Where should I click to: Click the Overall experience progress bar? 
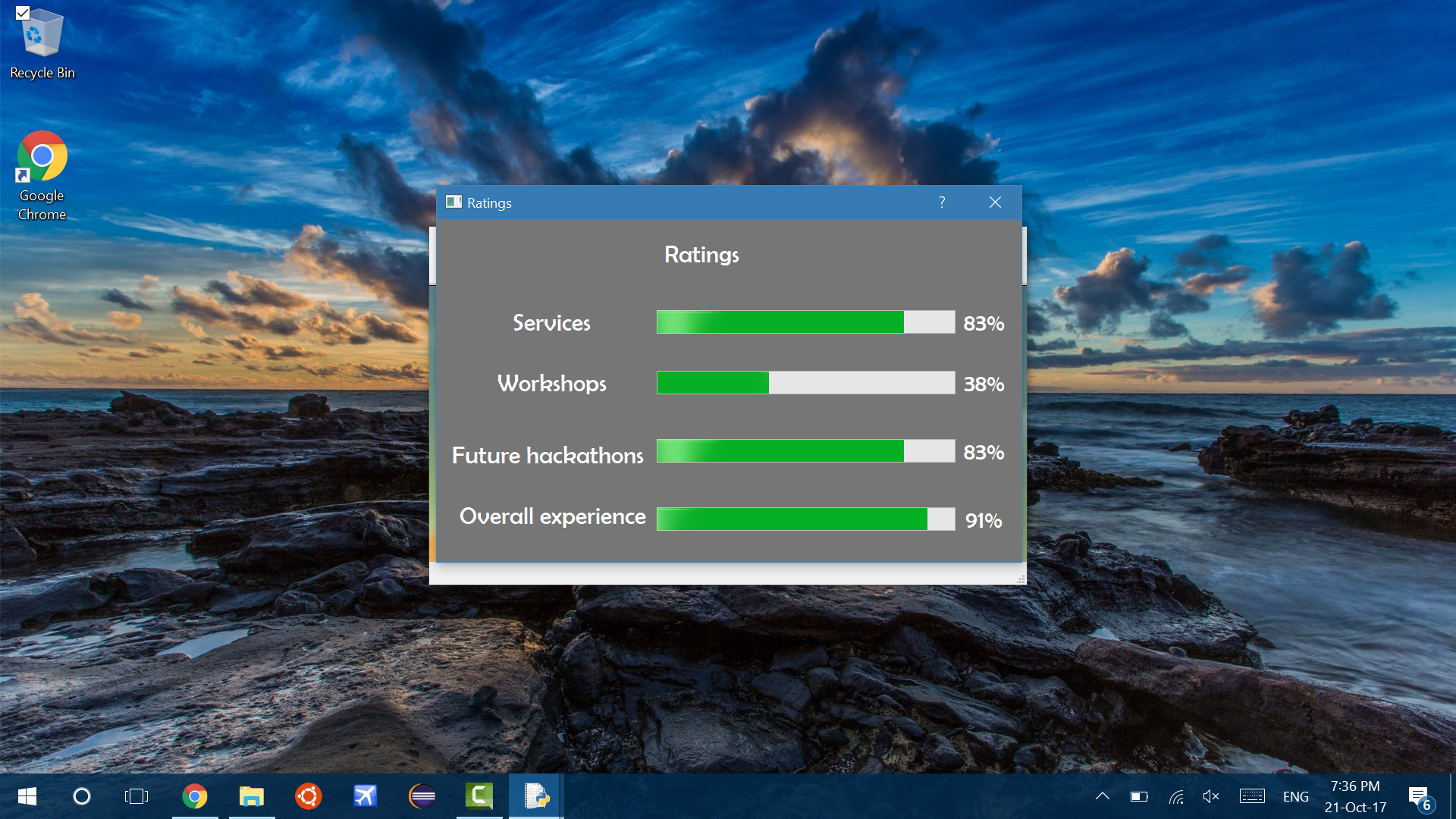tap(805, 519)
